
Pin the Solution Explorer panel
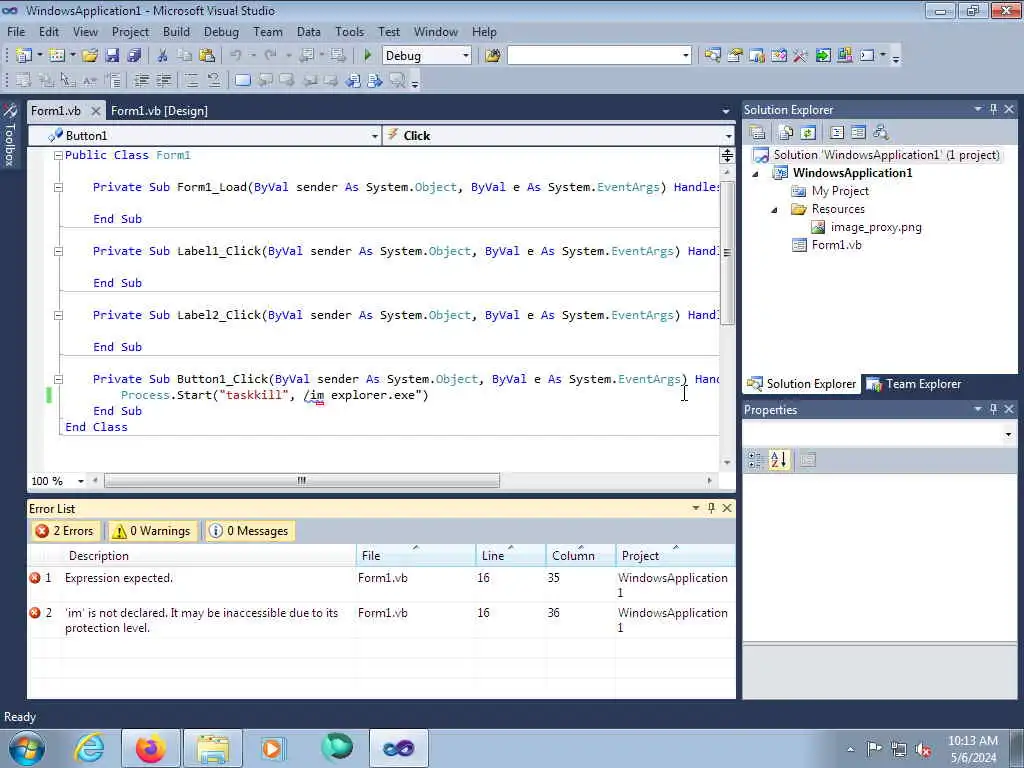tap(993, 110)
